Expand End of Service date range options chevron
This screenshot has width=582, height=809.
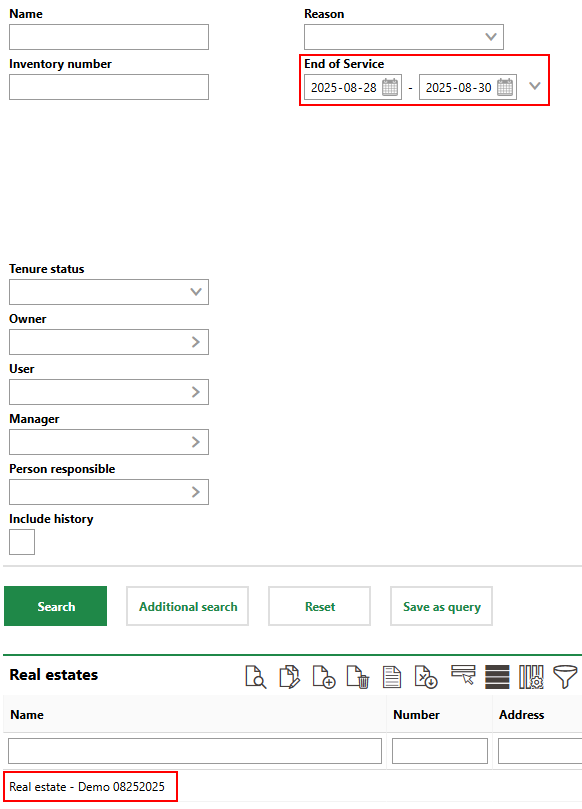[x=535, y=86]
